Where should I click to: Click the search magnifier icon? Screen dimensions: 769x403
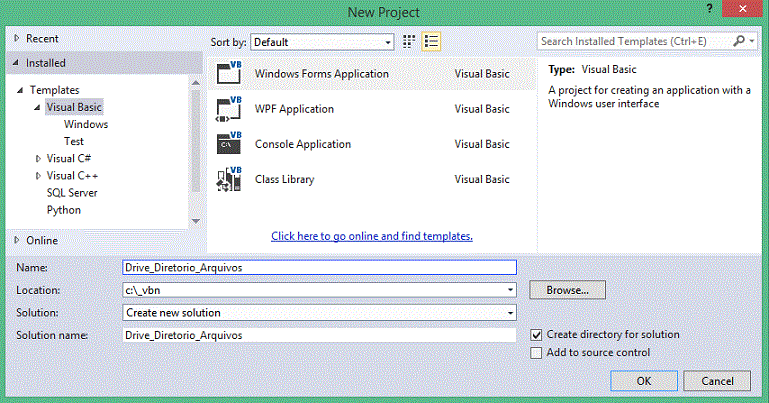pyautogui.click(x=739, y=41)
